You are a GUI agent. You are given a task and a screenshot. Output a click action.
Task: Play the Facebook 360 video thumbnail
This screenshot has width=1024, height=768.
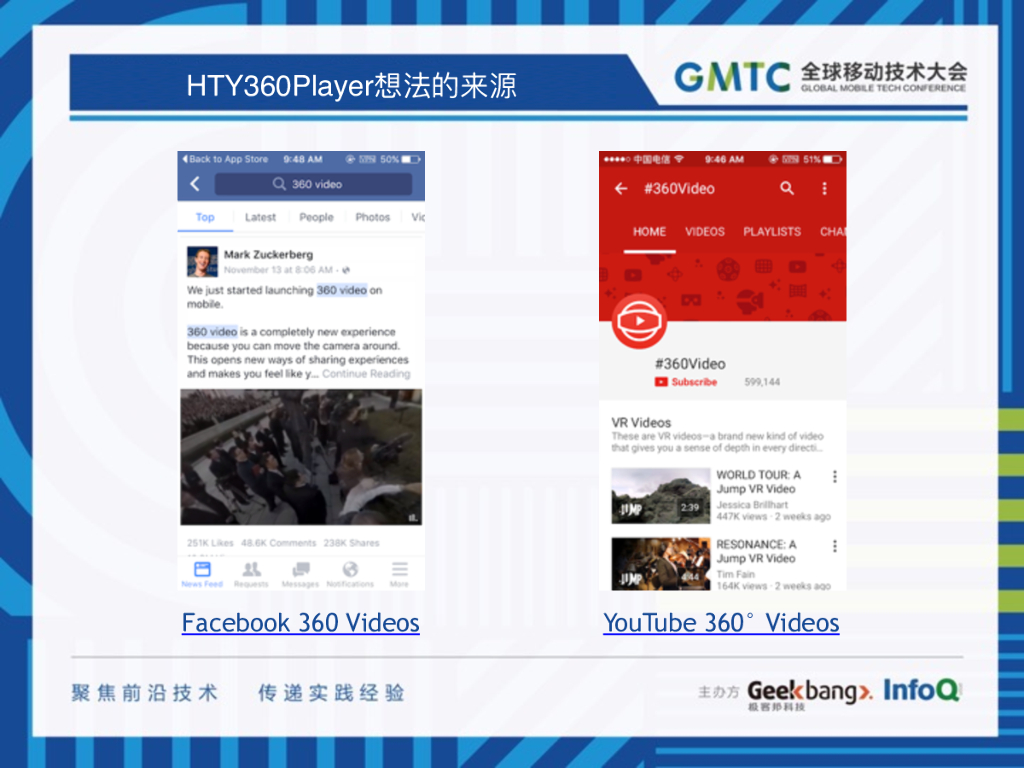(x=301, y=457)
